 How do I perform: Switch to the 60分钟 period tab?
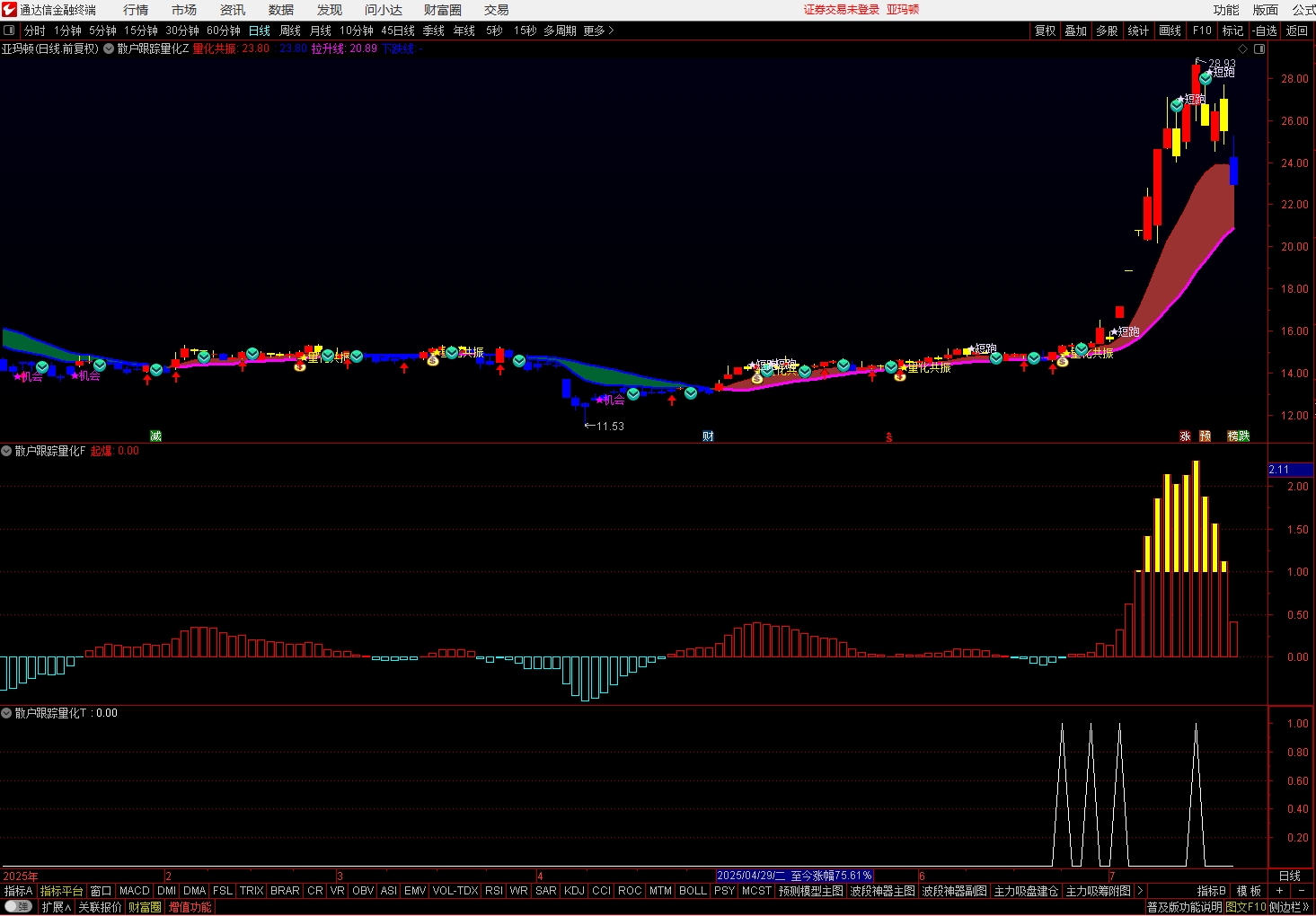click(224, 31)
